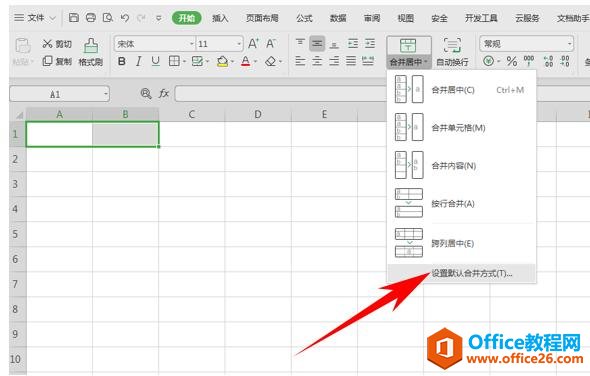Cut selection with 剪切
Image resolution: width=590 pixels, height=376 pixels.
[57, 44]
